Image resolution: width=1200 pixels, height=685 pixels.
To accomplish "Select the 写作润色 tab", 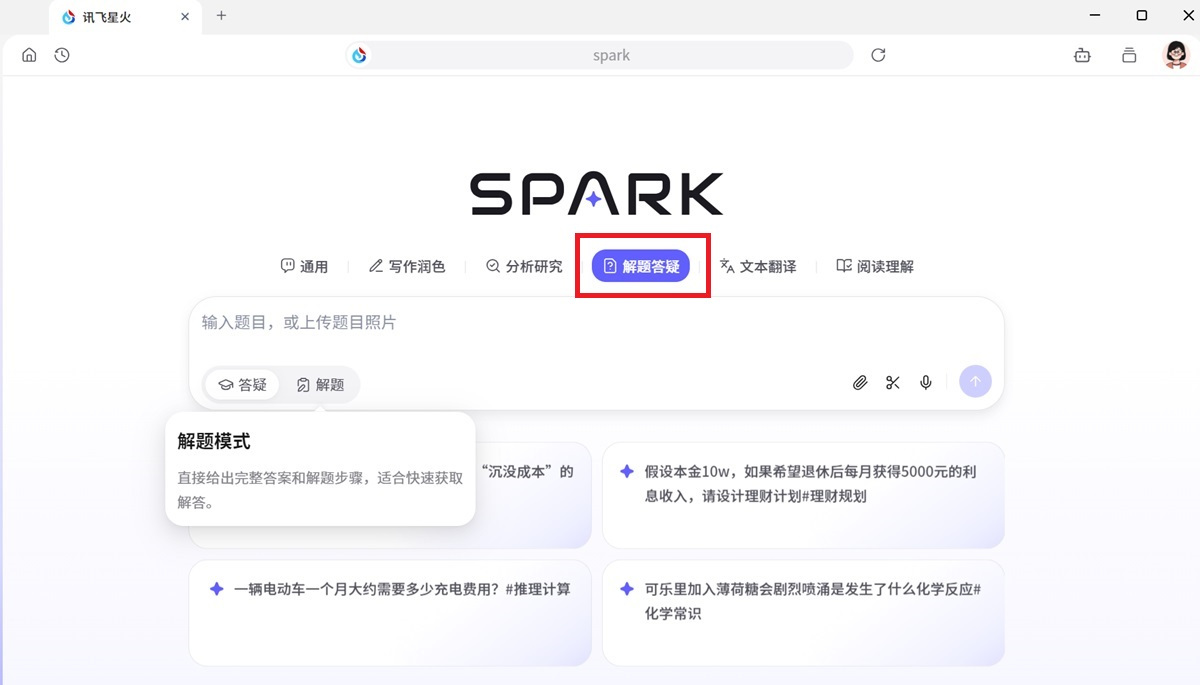I will click(407, 266).
